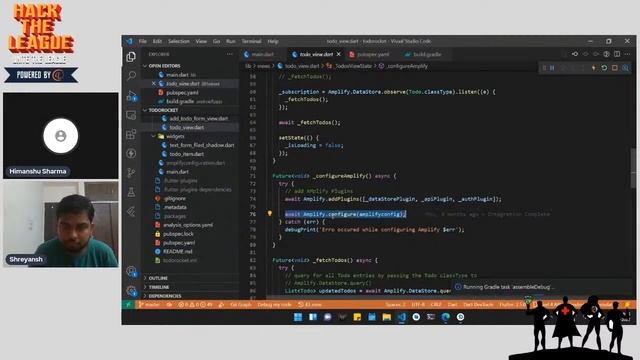Open the lightning bolt activity bar view

click(131, 153)
